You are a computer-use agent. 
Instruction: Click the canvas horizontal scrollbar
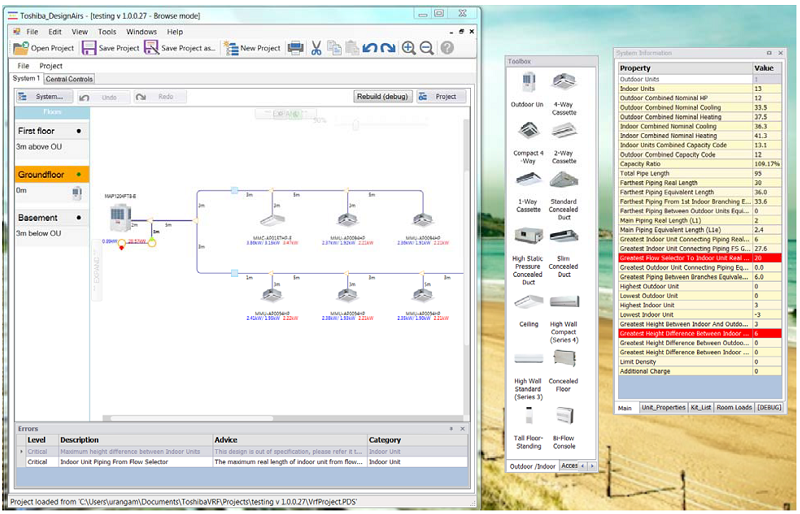191,418
